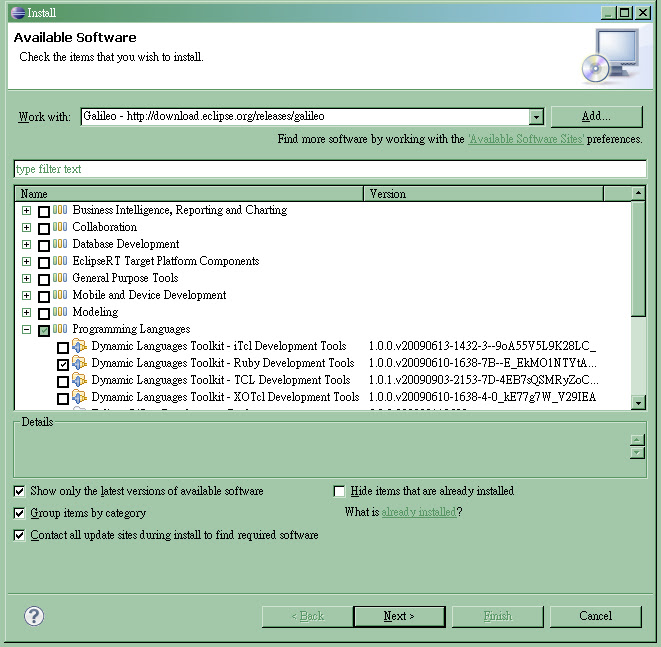This screenshot has height=647, width=661.
Task: Toggle Show only the latest versions checkbox
Action: [x=19, y=491]
